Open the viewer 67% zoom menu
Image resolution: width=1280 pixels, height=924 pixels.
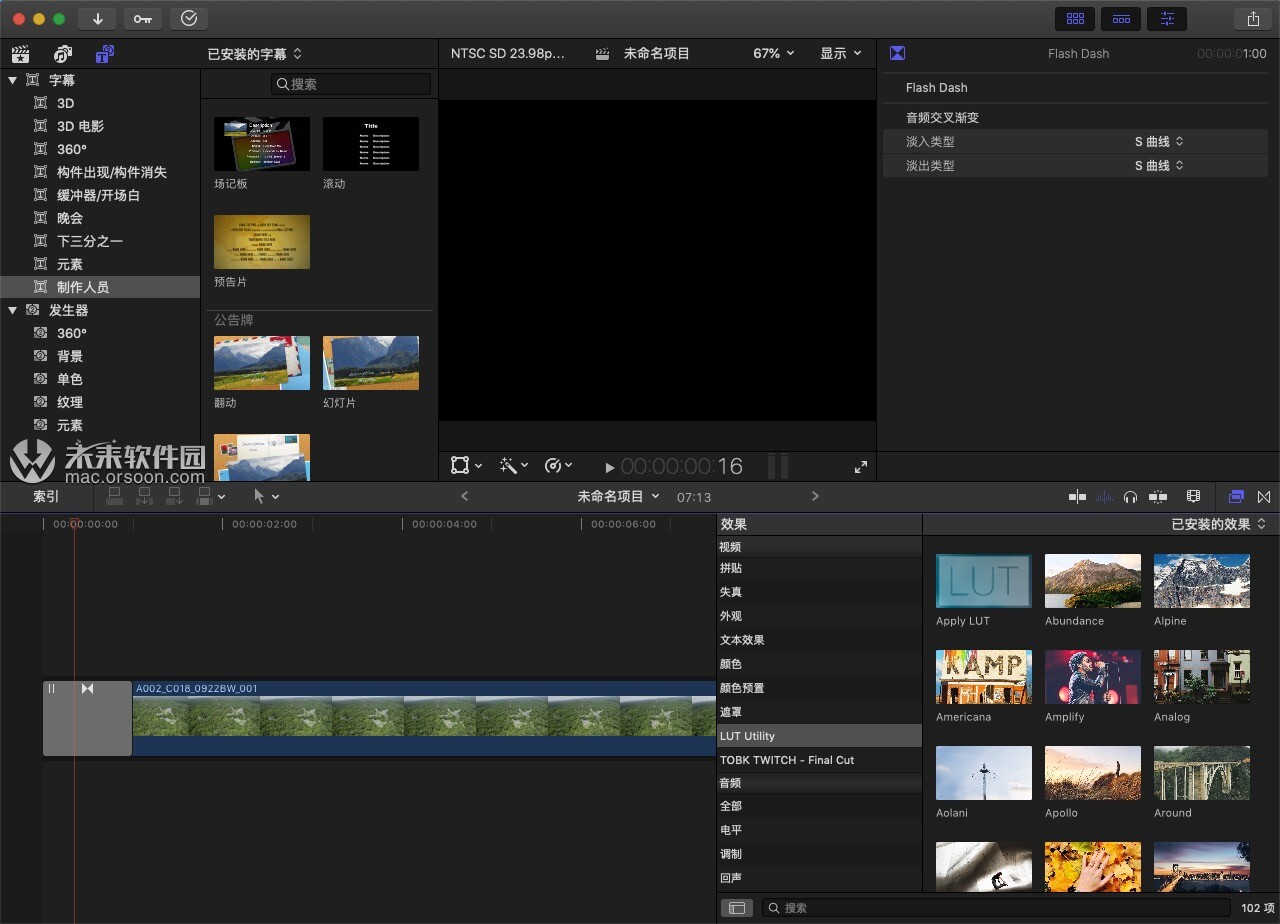click(x=774, y=54)
